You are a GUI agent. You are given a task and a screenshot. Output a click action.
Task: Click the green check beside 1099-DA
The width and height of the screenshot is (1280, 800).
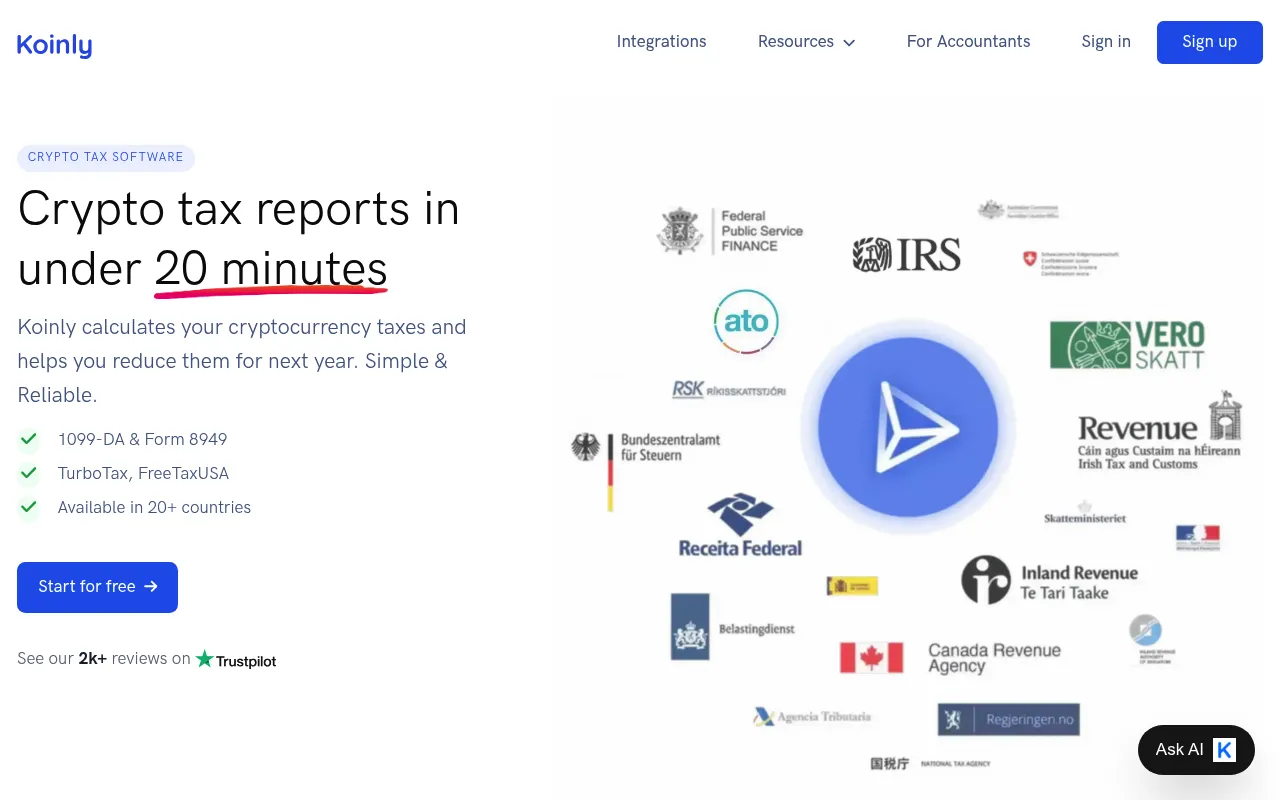[29, 439]
